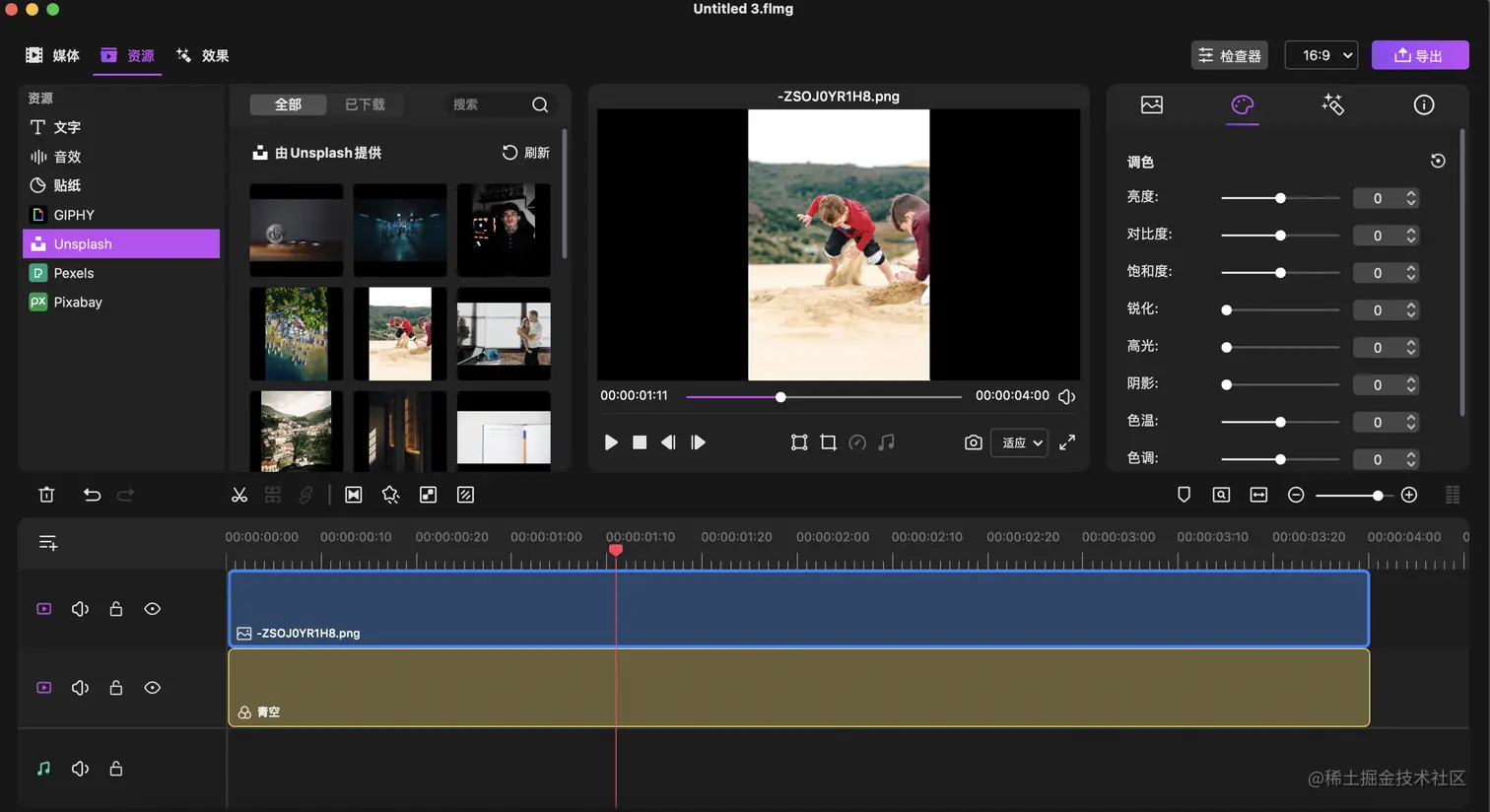Stop playback with the square button

click(x=640, y=442)
